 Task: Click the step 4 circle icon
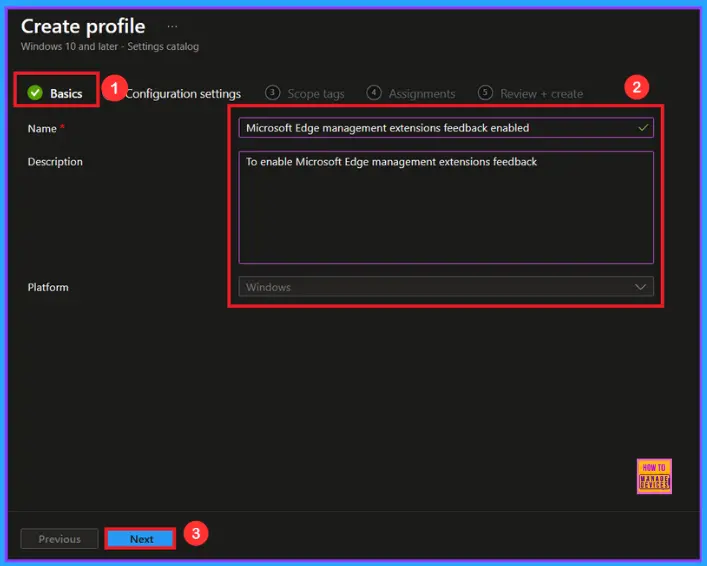tap(374, 92)
